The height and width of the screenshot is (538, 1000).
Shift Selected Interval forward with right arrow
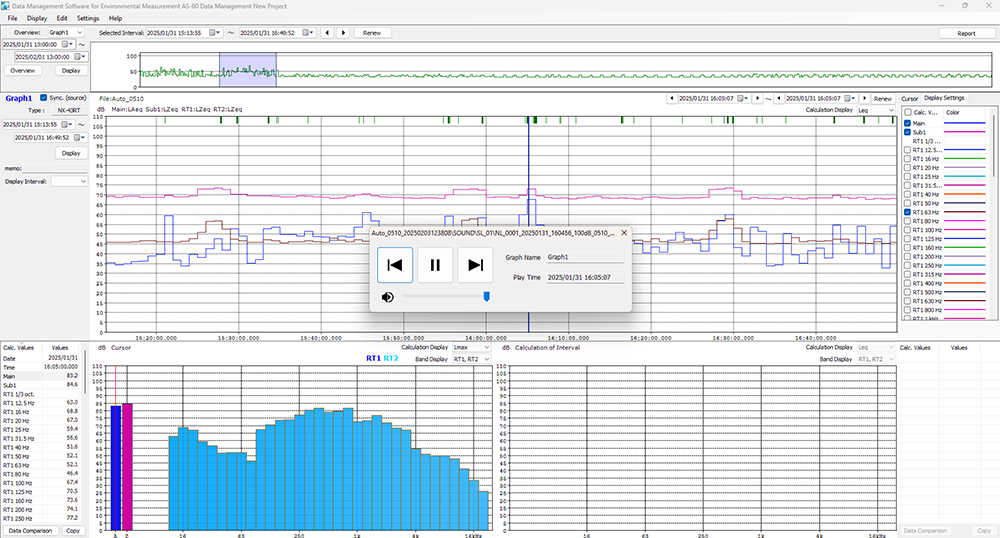coord(343,33)
